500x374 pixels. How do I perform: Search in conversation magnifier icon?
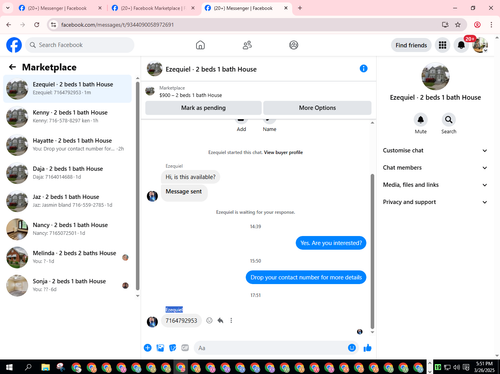449,119
